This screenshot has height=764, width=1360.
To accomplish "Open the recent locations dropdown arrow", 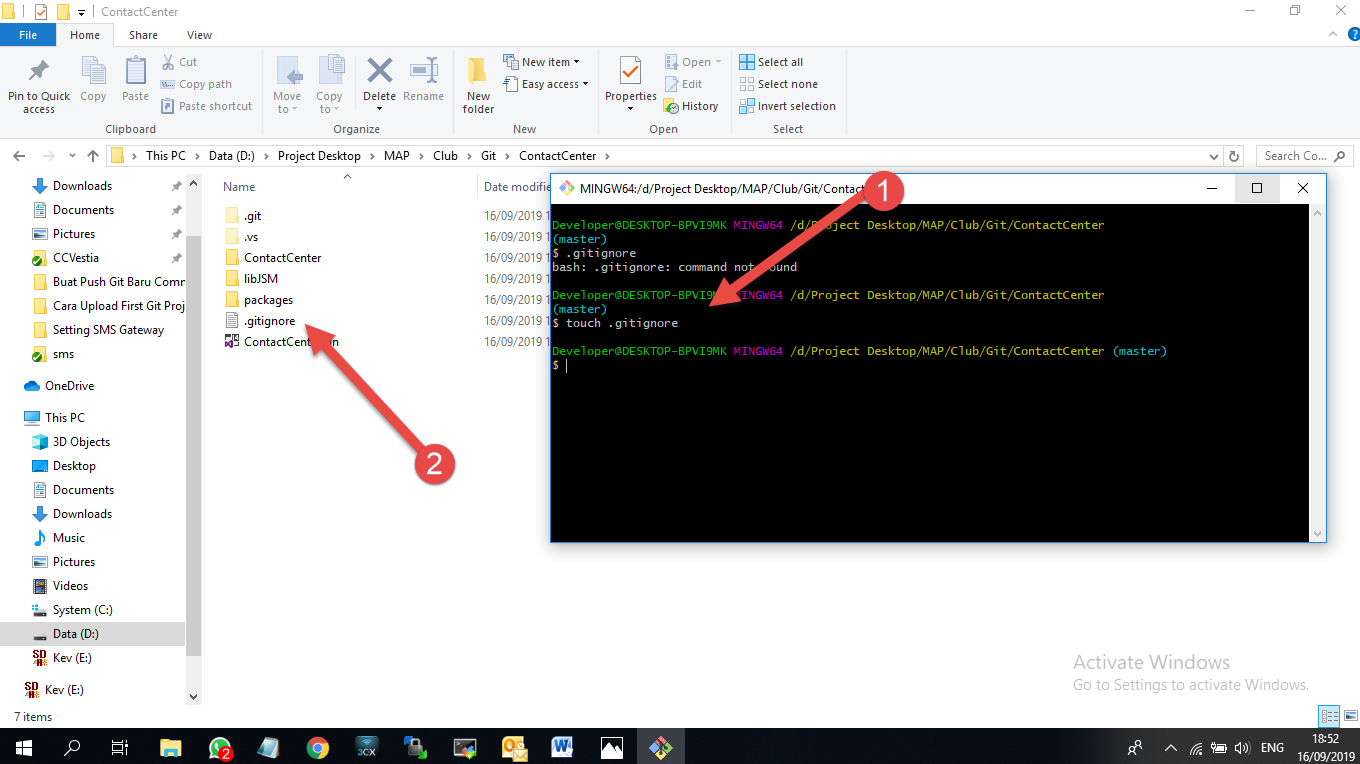I will click(71, 156).
